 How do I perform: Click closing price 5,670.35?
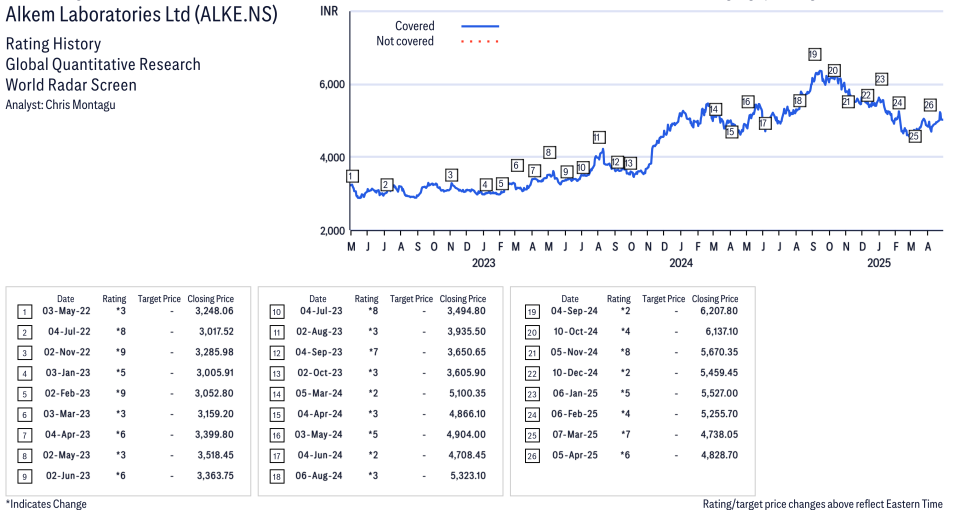pyautogui.click(x=719, y=352)
